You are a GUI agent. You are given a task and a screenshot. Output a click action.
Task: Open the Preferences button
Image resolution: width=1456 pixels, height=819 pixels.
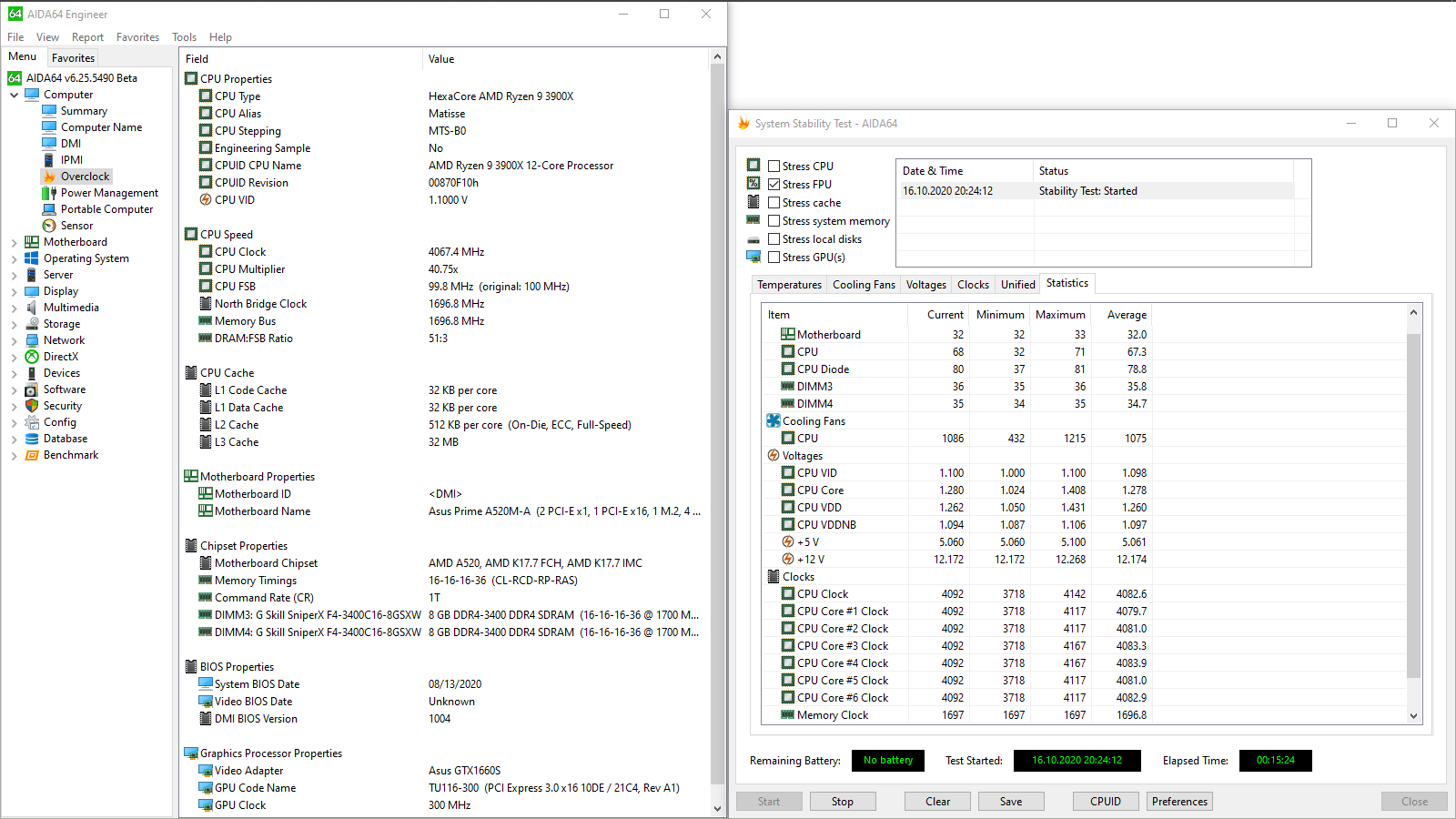tap(1179, 802)
